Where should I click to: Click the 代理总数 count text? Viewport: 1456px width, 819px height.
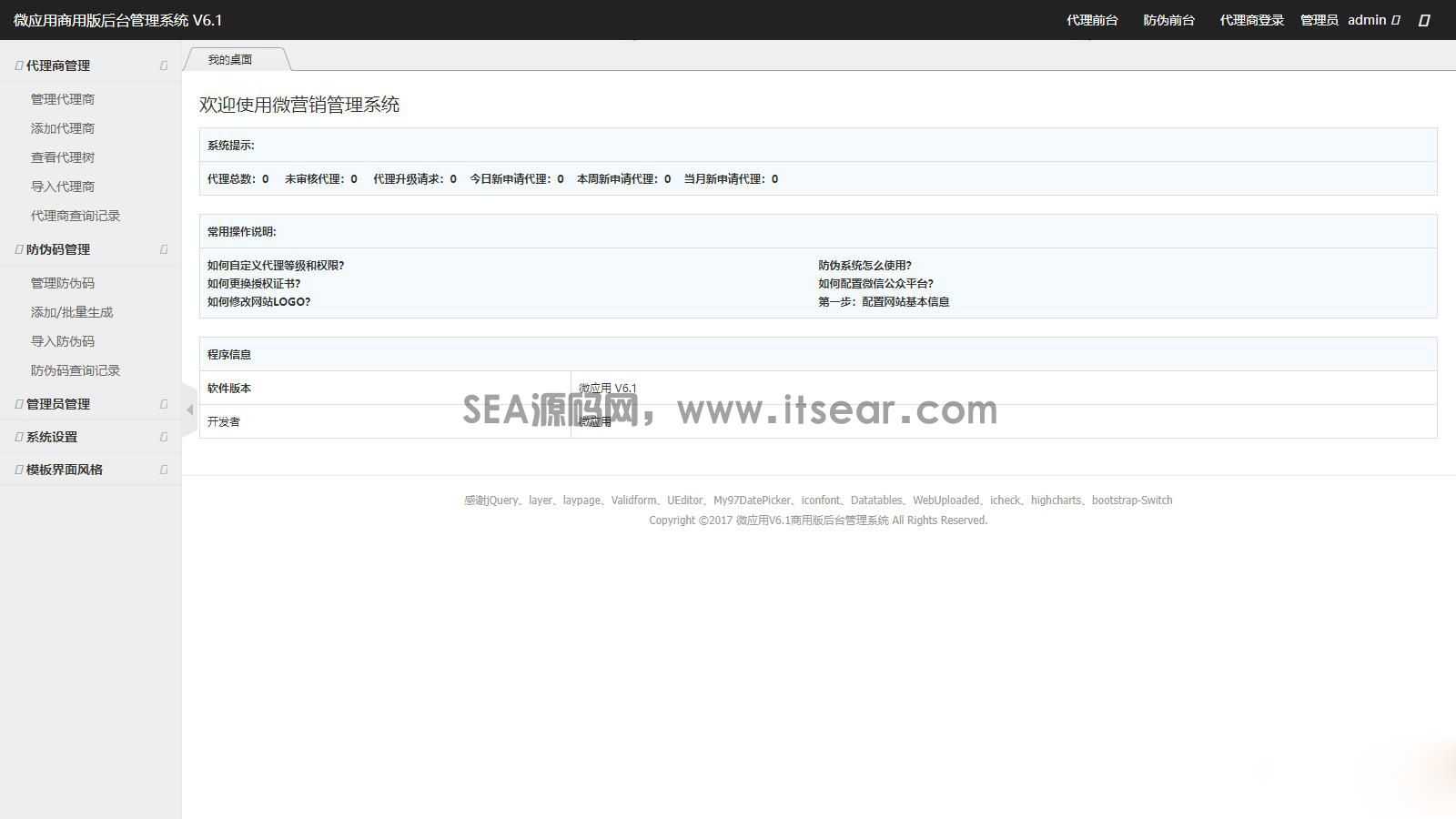click(238, 179)
